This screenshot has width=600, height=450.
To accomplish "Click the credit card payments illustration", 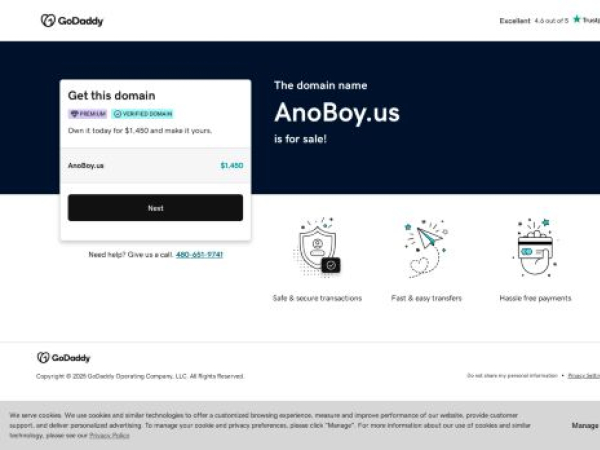I will [x=535, y=247].
